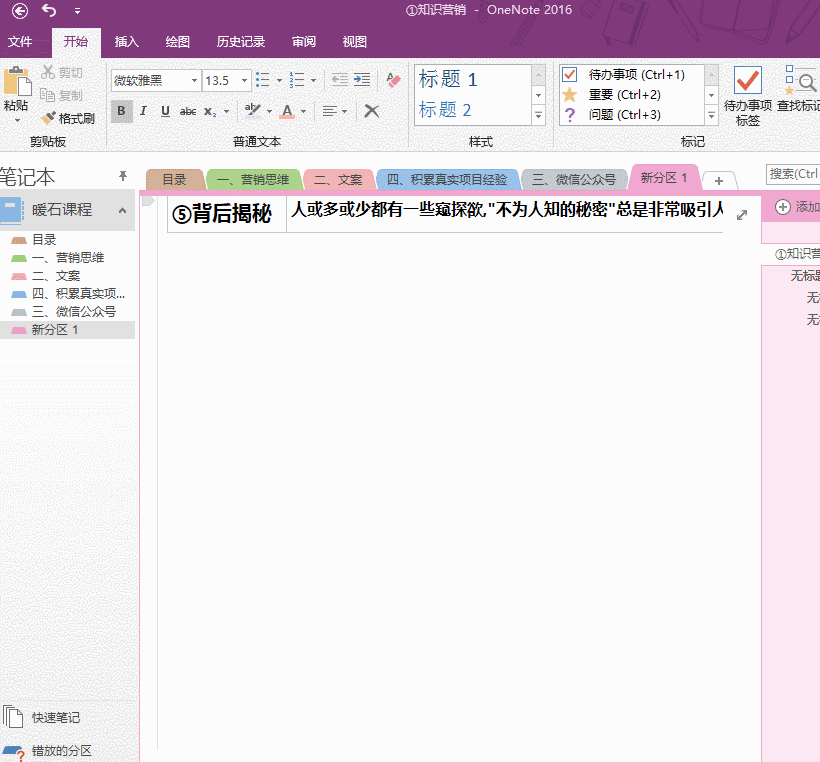
Task: Open 错放的分区 misplaced sections
Action: 47,751
